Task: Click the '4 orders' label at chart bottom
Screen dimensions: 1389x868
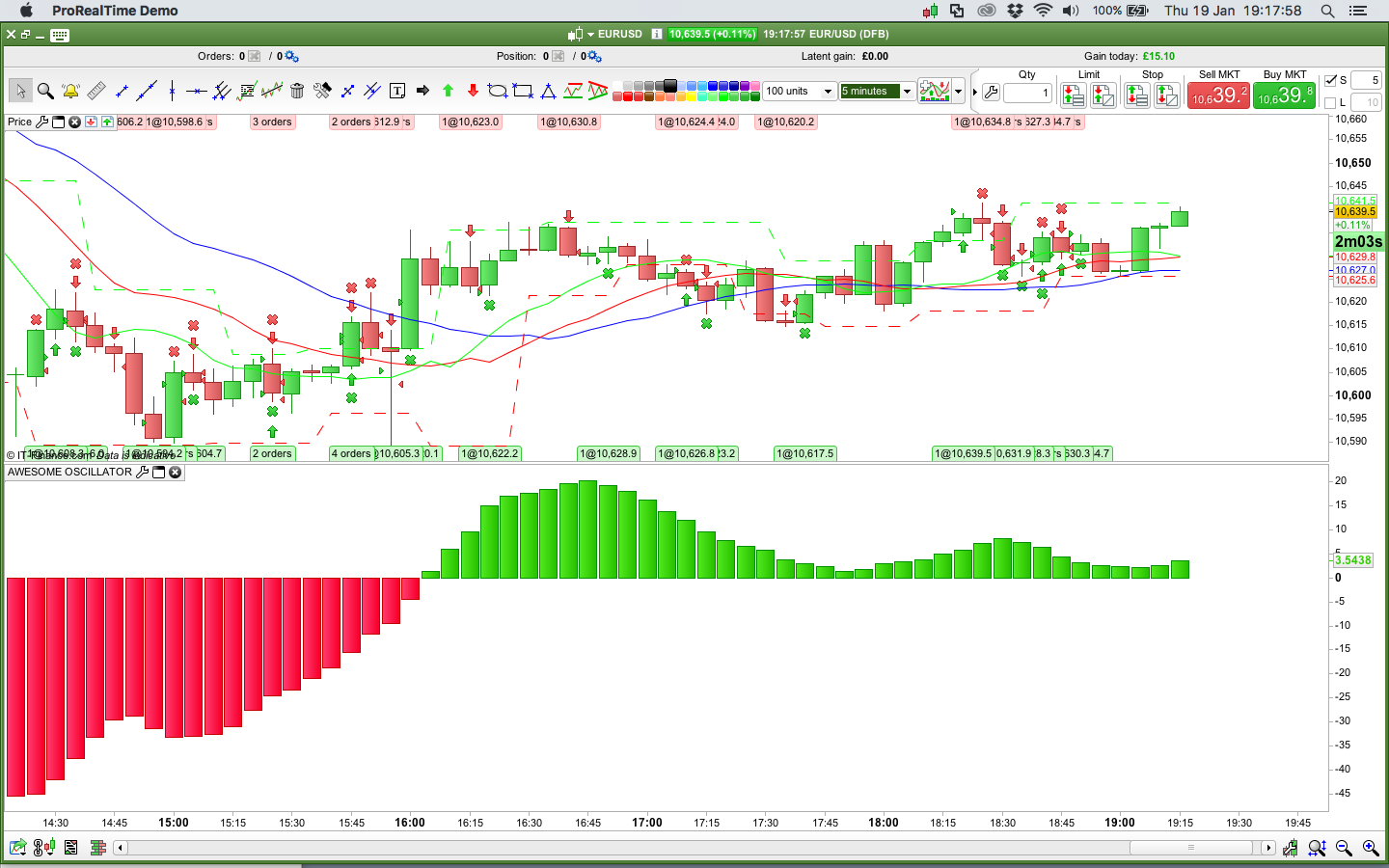Action: [351, 453]
